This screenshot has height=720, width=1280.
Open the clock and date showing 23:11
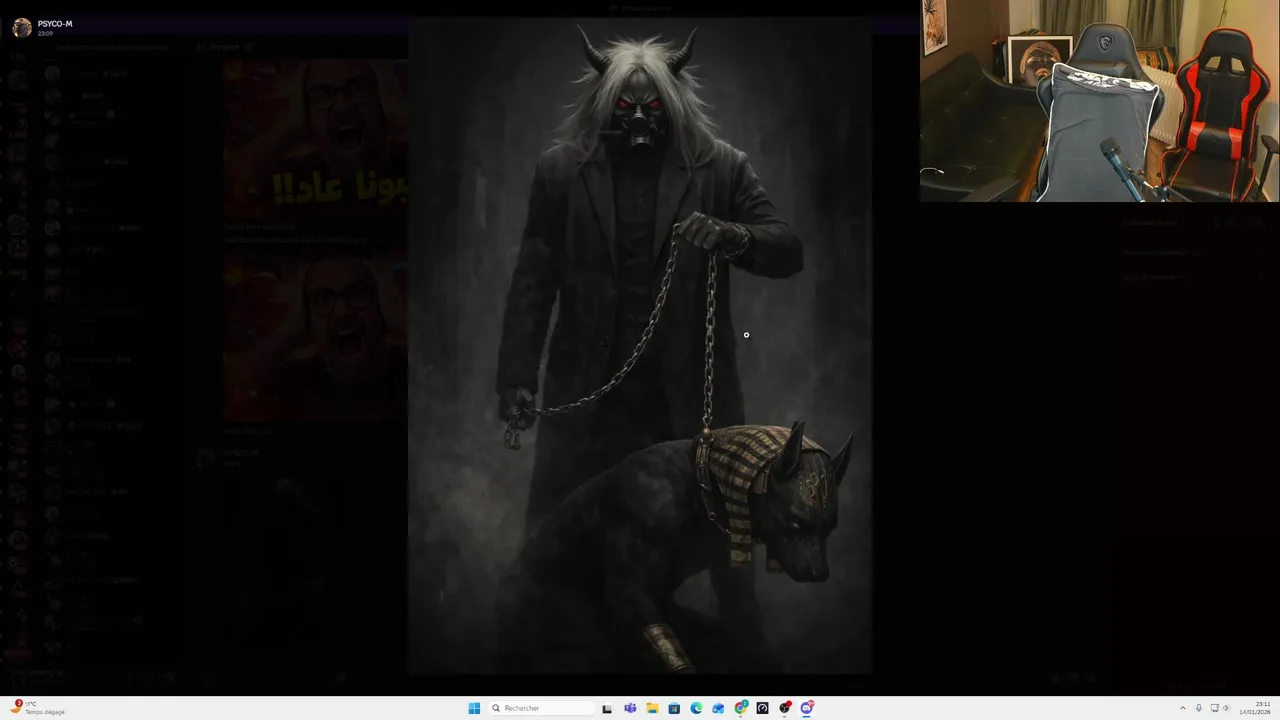click(x=1255, y=708)
